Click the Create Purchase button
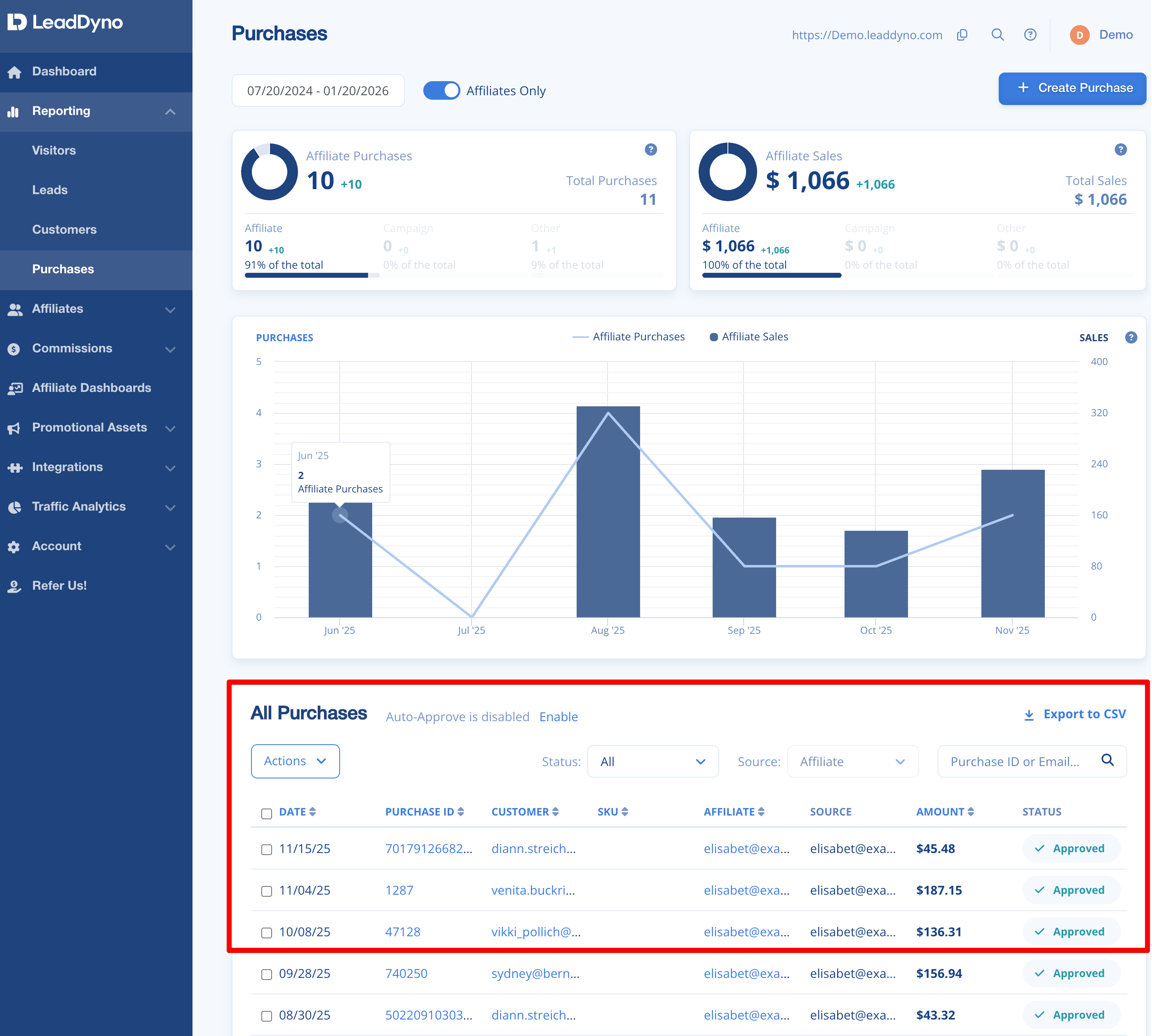 coord(1072,88)
